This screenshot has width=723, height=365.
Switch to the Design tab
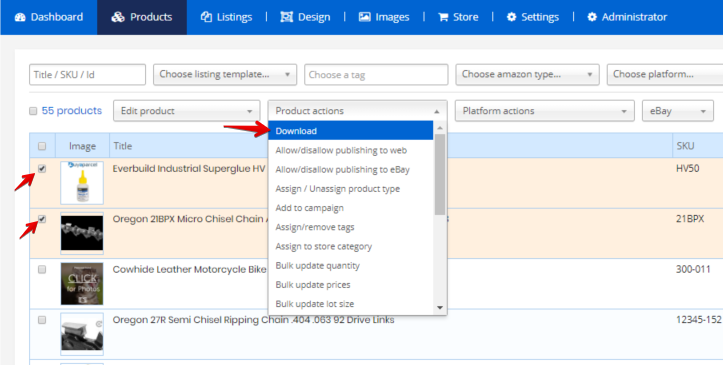[x=305, y=17]
